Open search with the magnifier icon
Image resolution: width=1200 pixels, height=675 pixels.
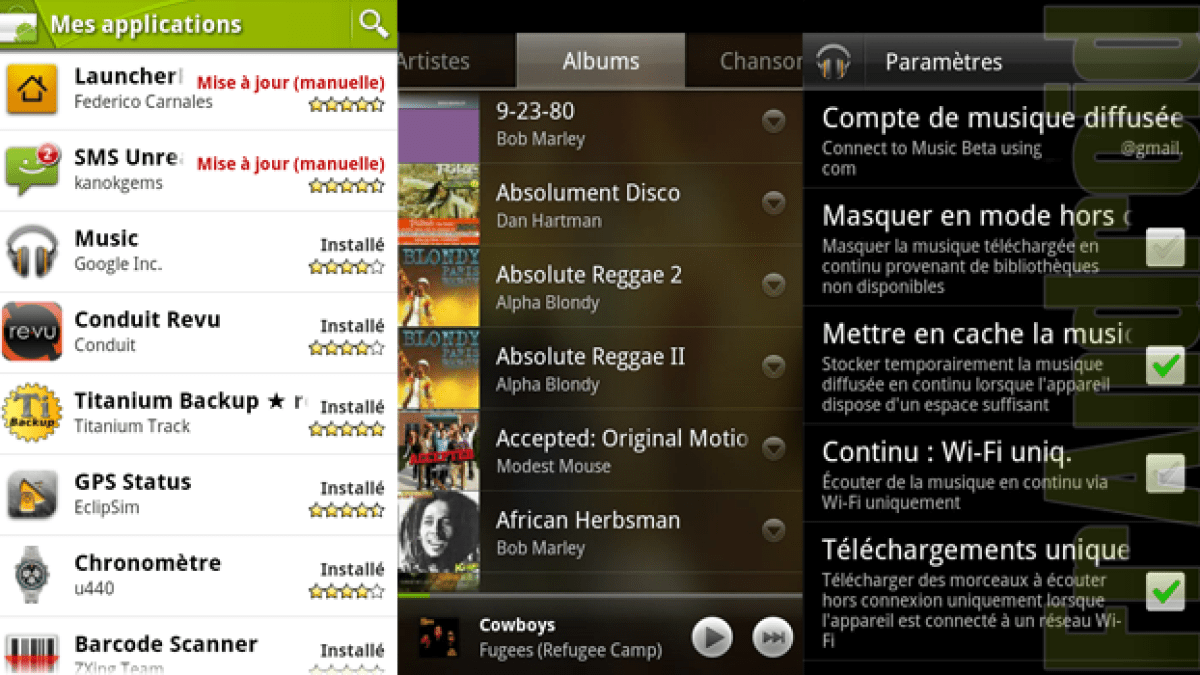(x=374, y=23)
